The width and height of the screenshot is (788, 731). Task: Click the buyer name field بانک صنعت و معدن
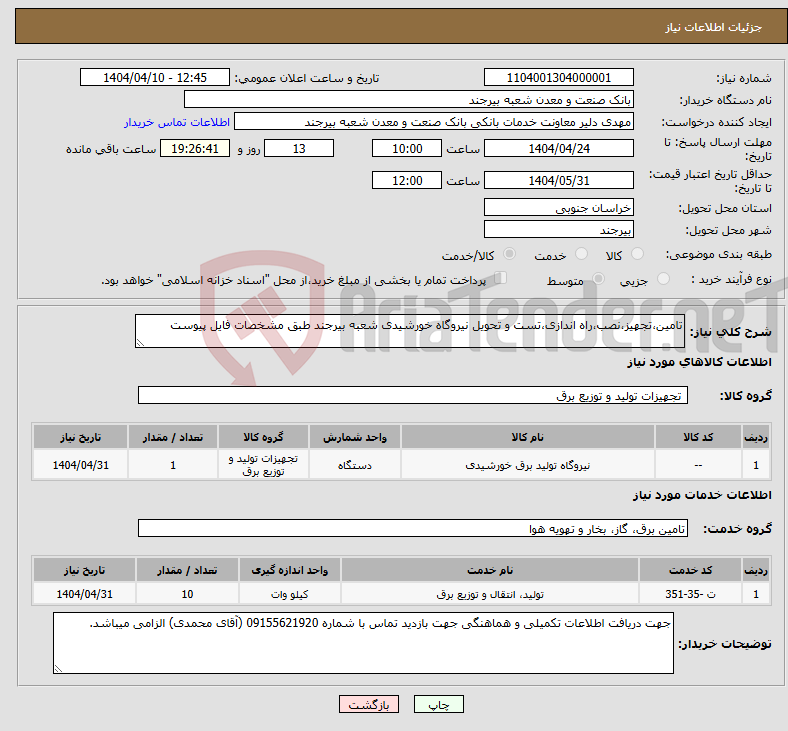[x=409, y=99]
